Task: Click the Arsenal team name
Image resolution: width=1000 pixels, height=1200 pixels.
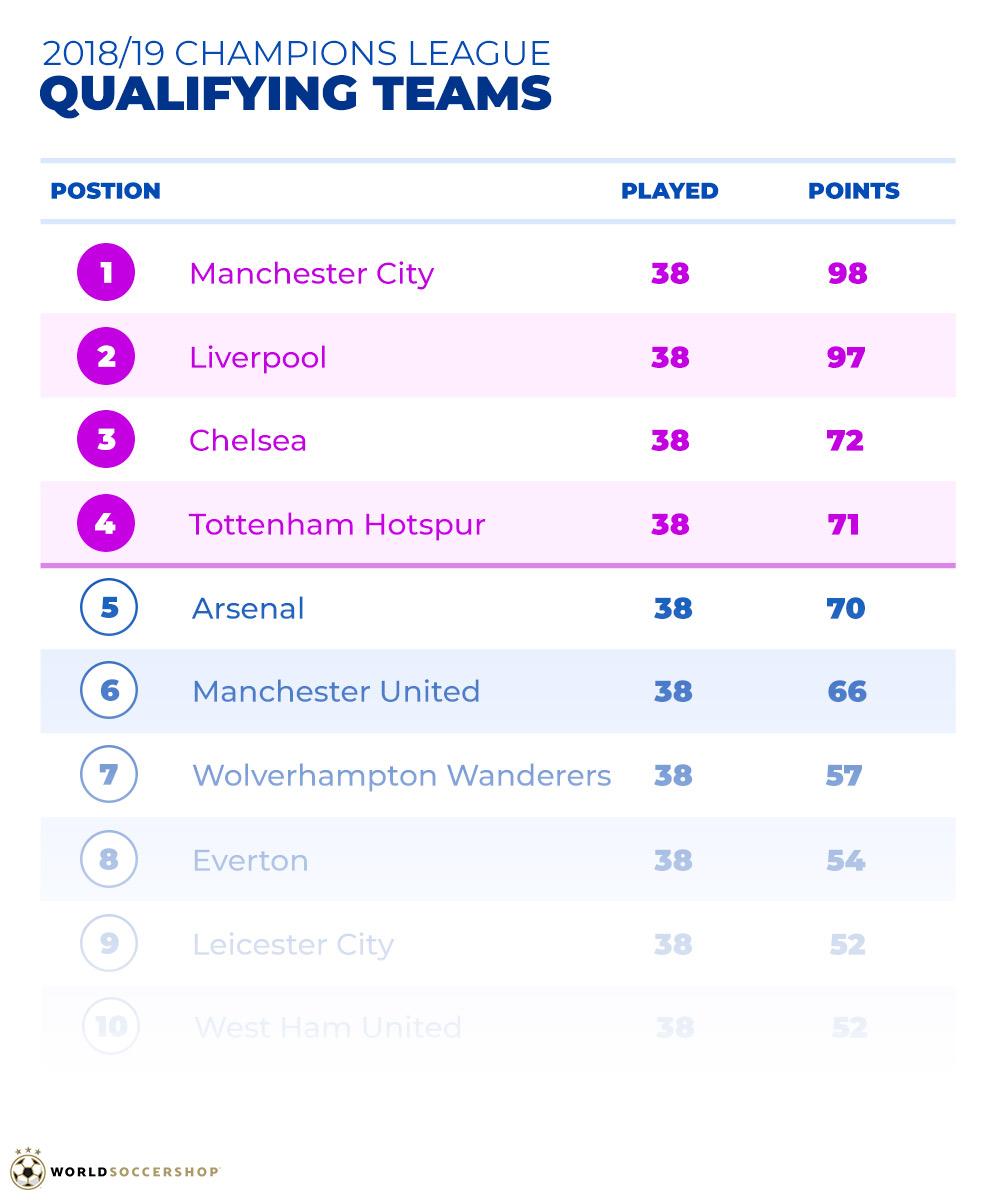Action: (248, 609)
